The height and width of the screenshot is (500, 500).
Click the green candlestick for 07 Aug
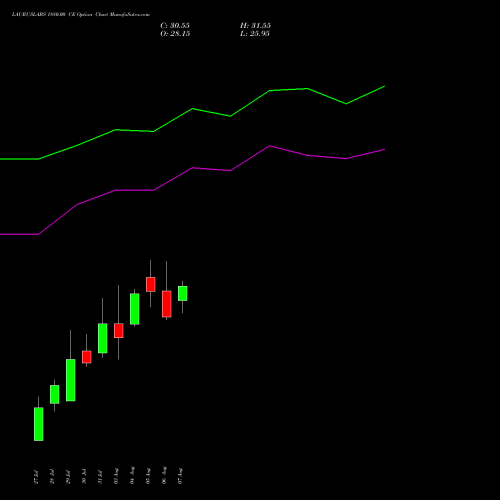[x=183, y=293]
